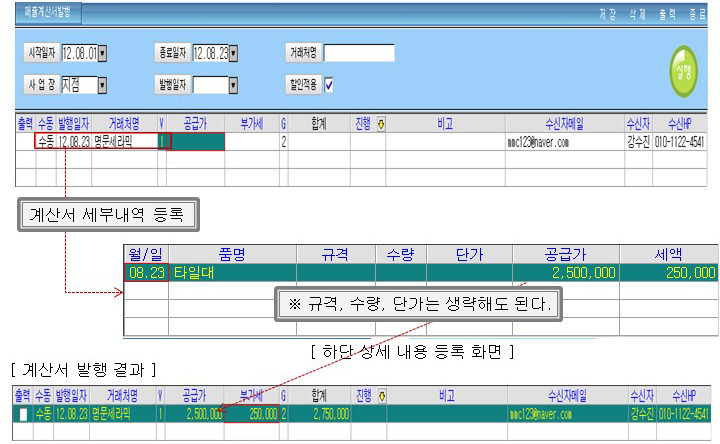Click the green 실행 round button

coord(683,71)
